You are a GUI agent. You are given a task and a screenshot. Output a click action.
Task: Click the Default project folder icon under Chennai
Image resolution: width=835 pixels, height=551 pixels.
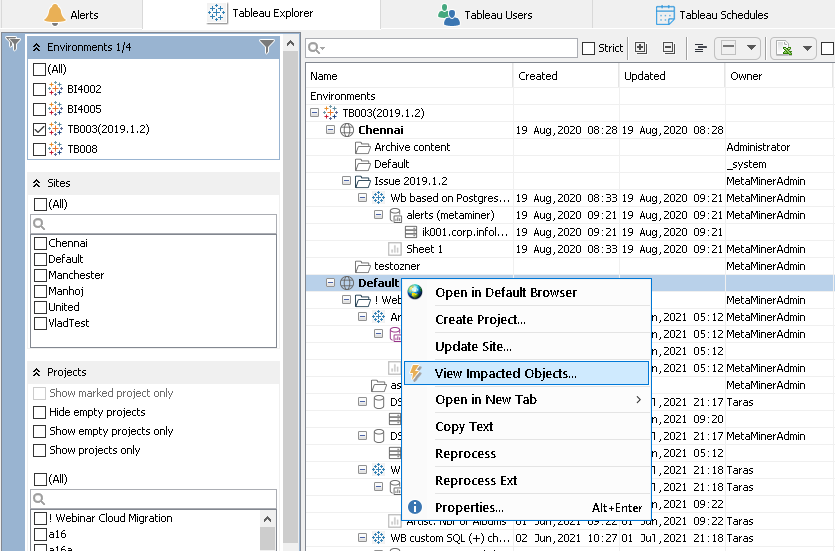coord(363,165)
